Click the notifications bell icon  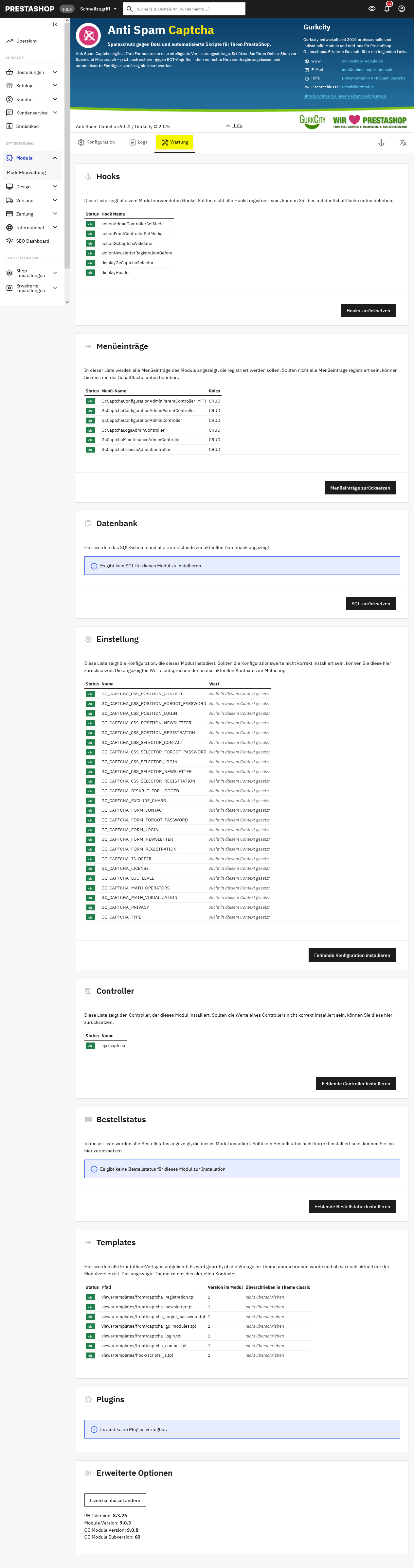pos(387,9)
